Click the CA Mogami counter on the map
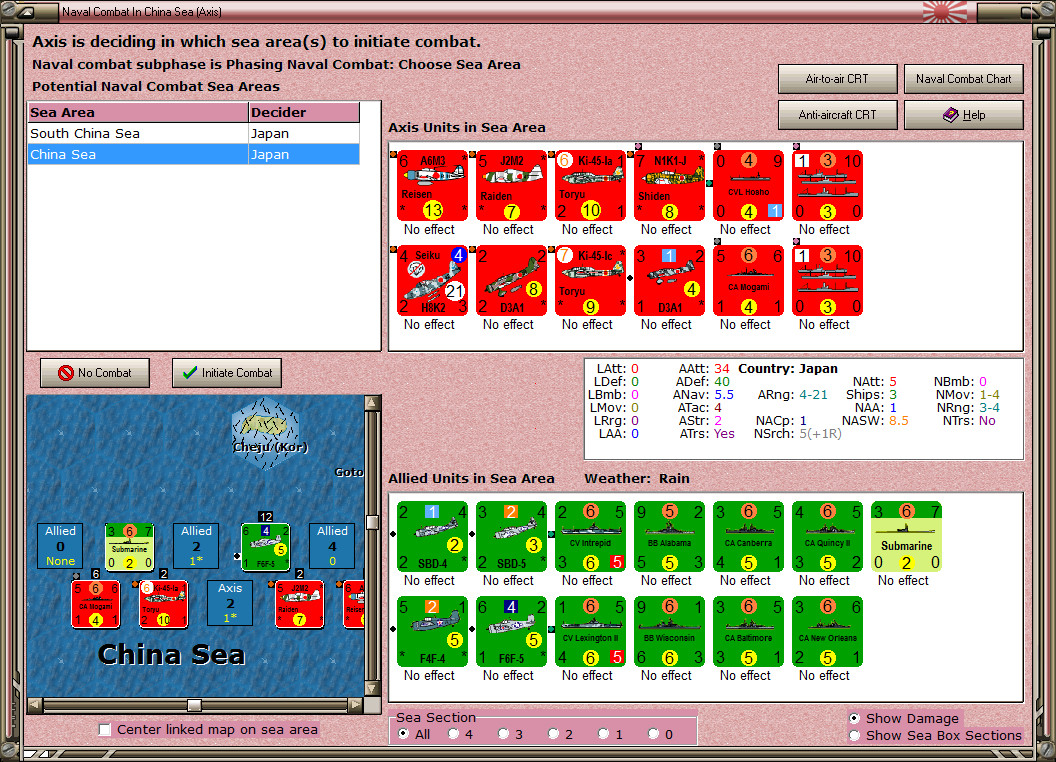1056x762 pixels. 96,604
